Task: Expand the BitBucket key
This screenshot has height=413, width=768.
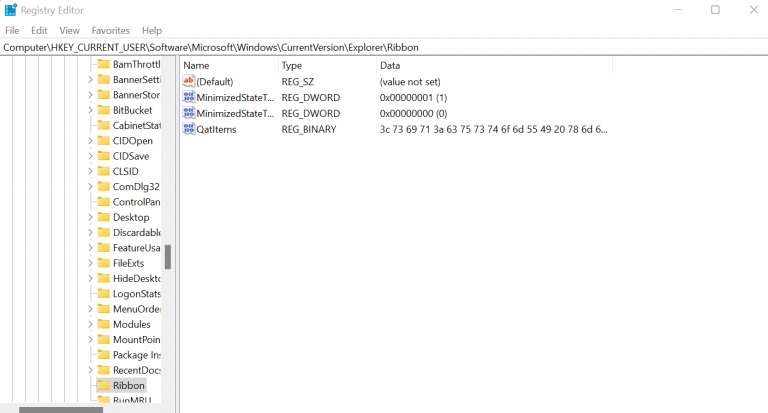Action: coord(90,110)
